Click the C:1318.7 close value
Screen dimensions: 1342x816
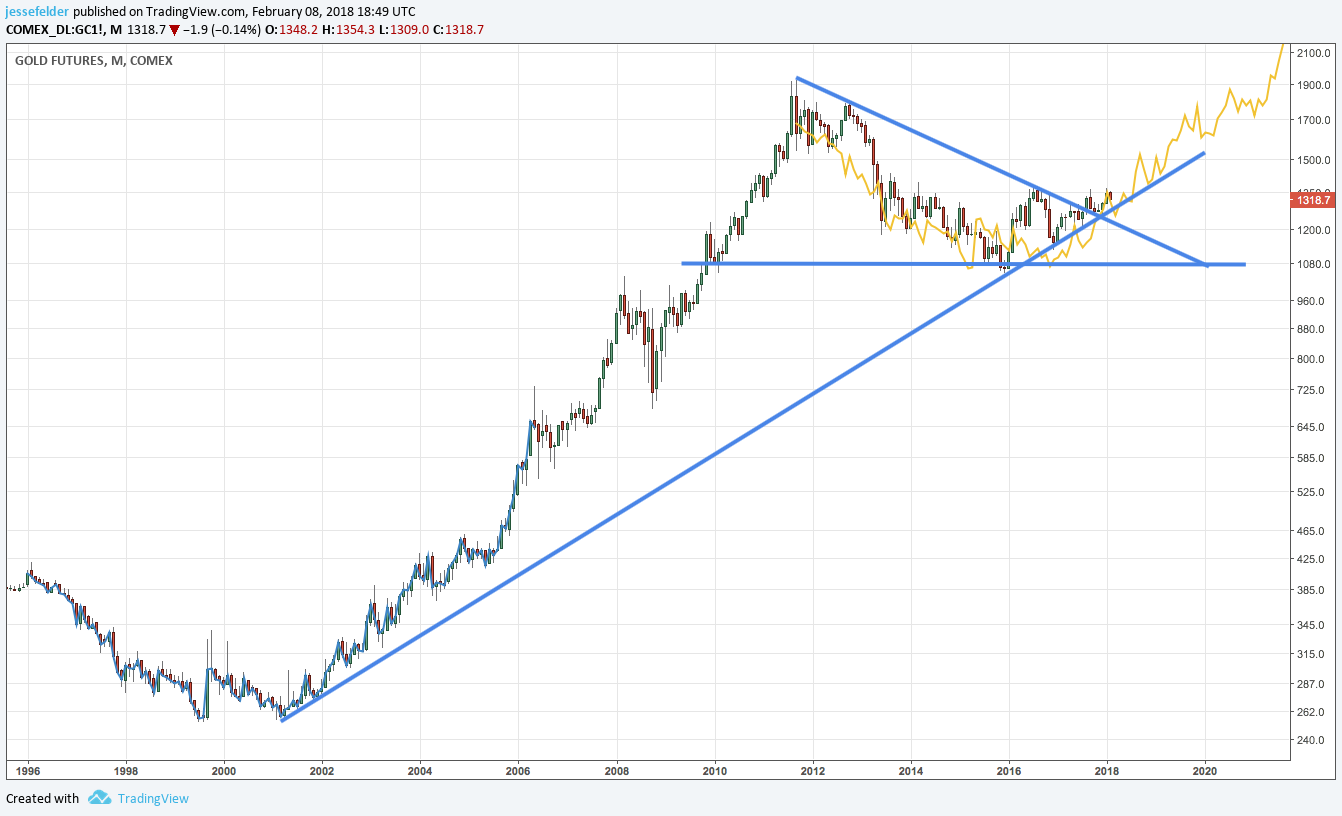pyautogui.click(x=458, y=30)
